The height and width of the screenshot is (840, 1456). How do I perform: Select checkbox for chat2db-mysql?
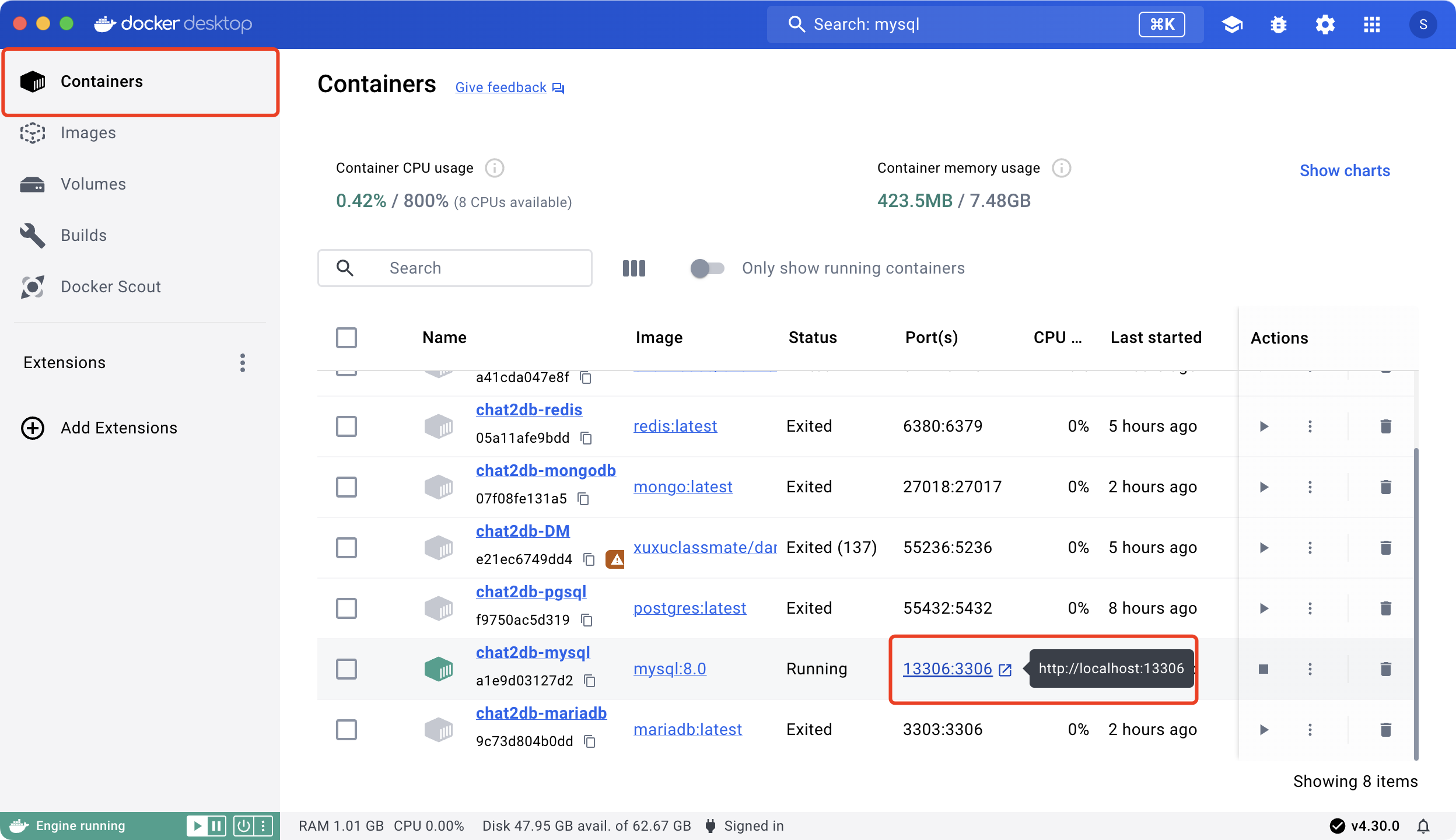point(346,669)
